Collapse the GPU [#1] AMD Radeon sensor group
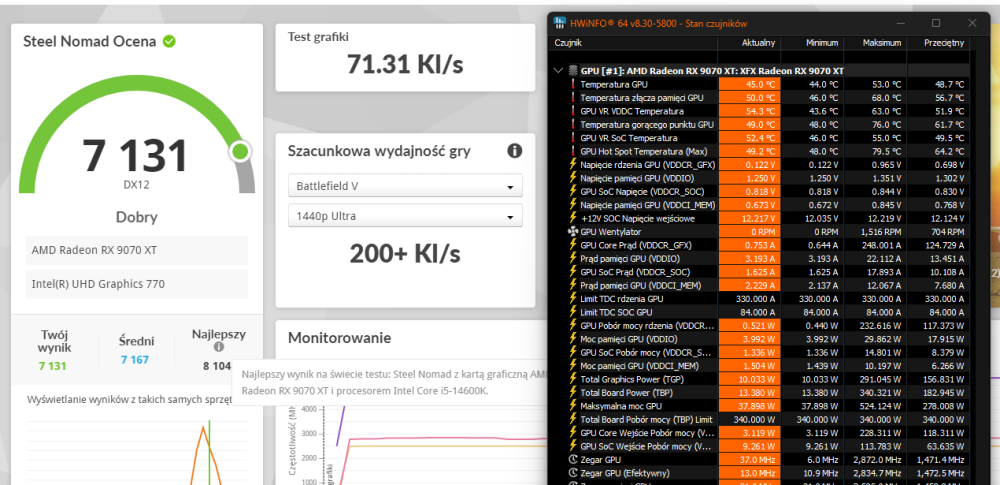Image resolution: width=1000 pixels, height=485 pixels. coord(559,70)
